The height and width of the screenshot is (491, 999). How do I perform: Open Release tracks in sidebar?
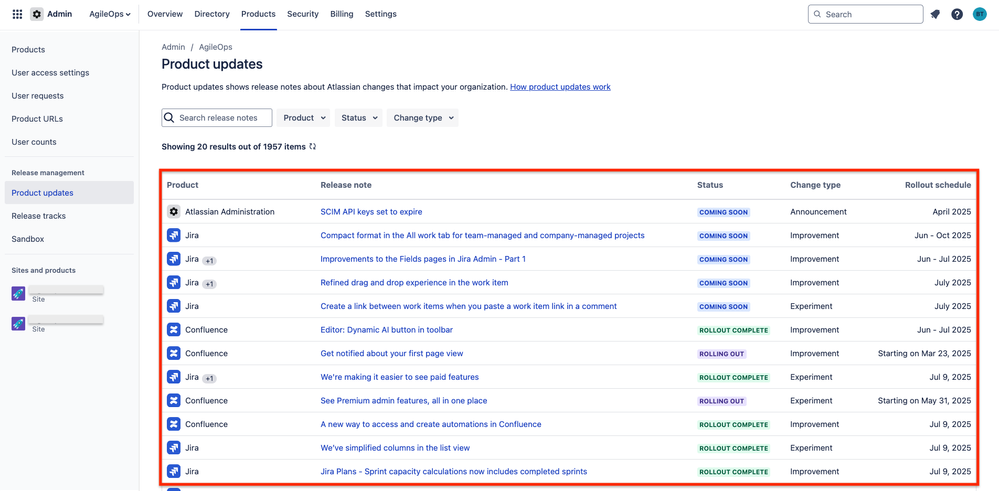pos(69,216)
